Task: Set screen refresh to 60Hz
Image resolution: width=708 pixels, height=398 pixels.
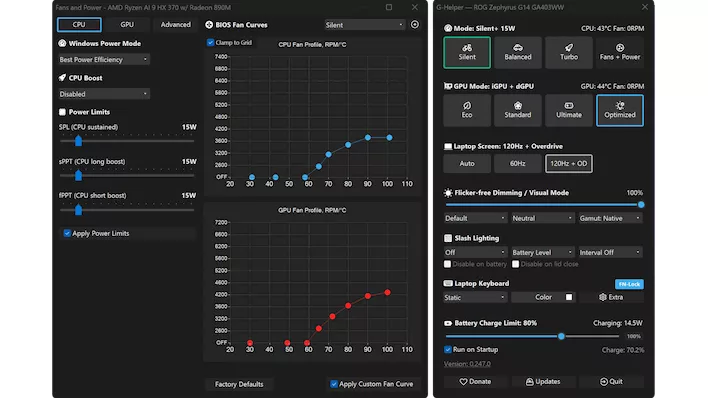Action: 518,164
